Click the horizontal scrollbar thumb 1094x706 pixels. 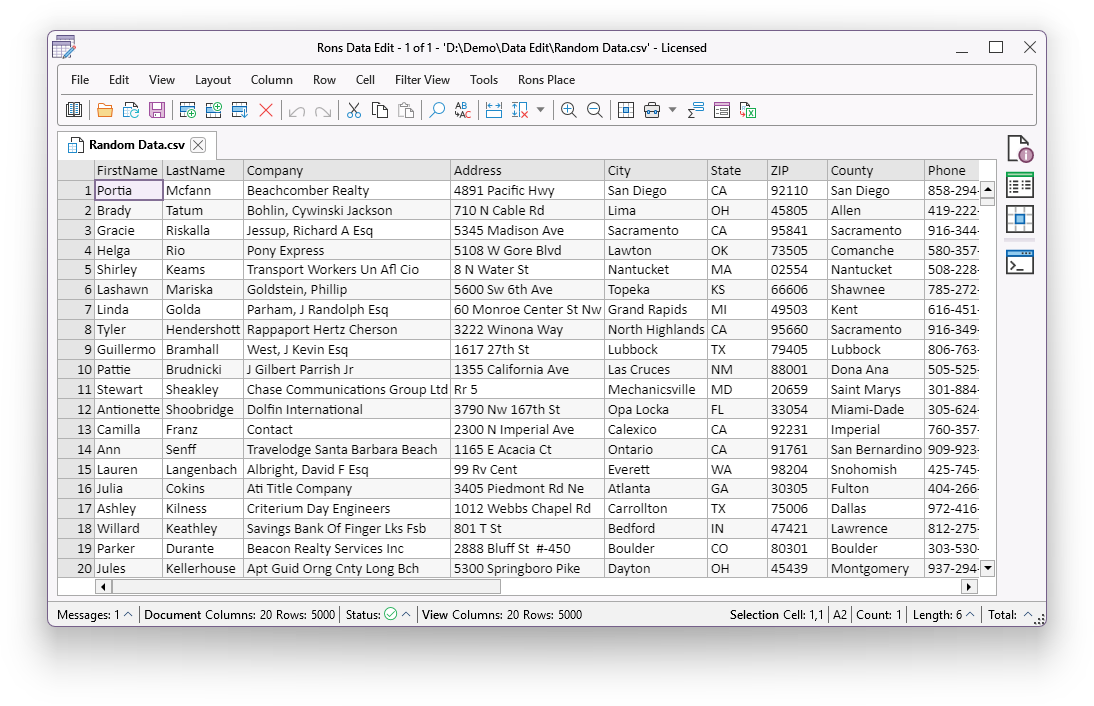point(306,587)
